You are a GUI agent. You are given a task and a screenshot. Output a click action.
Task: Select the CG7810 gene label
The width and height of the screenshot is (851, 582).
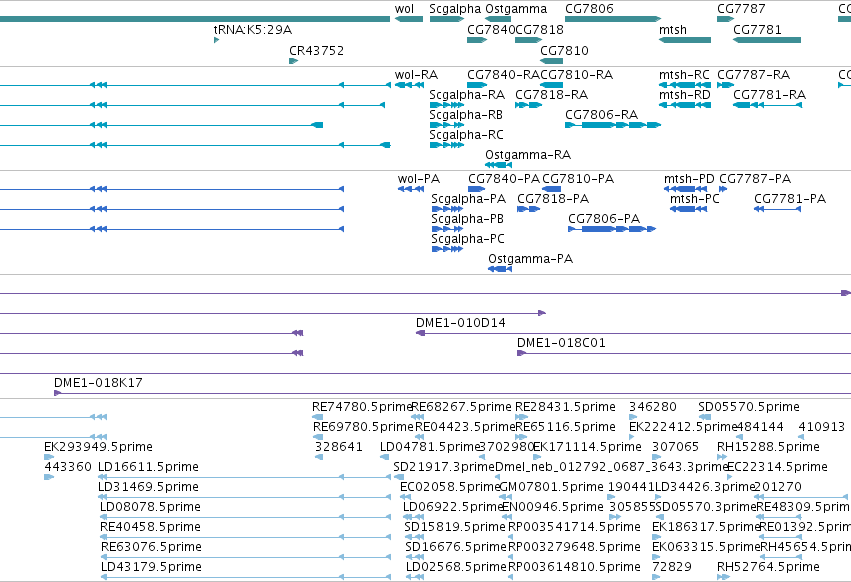pos(564,50)
